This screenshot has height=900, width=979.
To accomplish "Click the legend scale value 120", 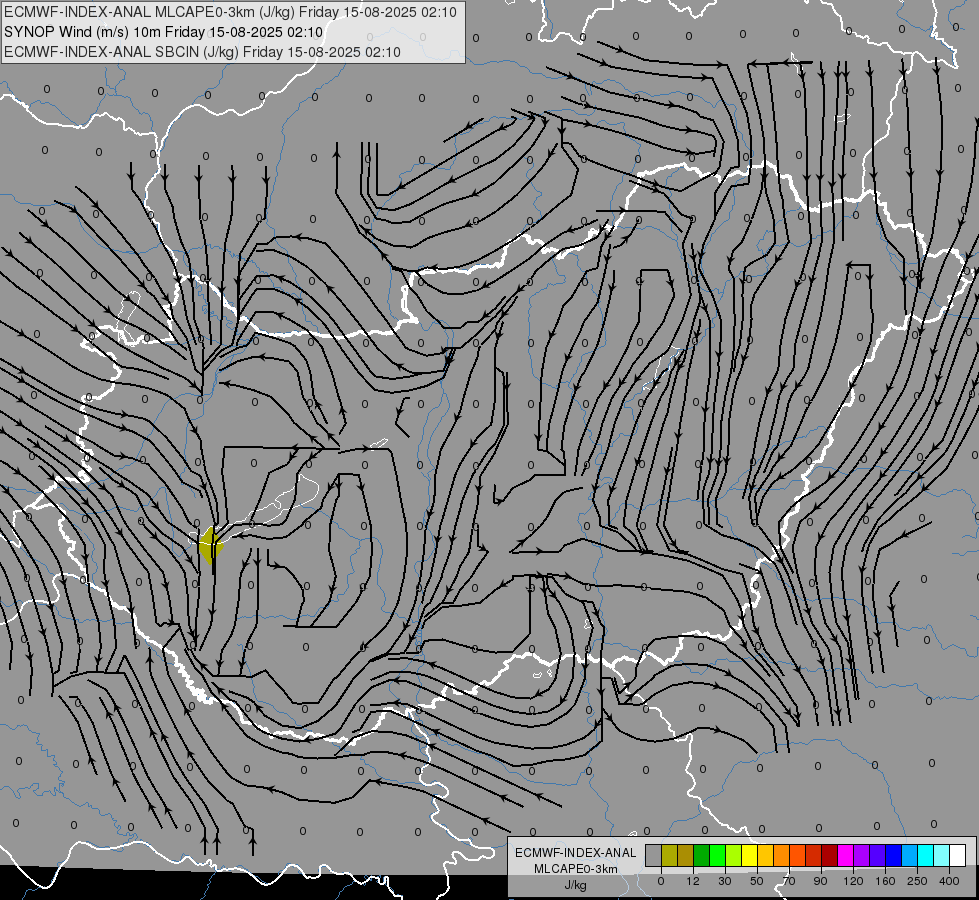I will pos(853,881).
